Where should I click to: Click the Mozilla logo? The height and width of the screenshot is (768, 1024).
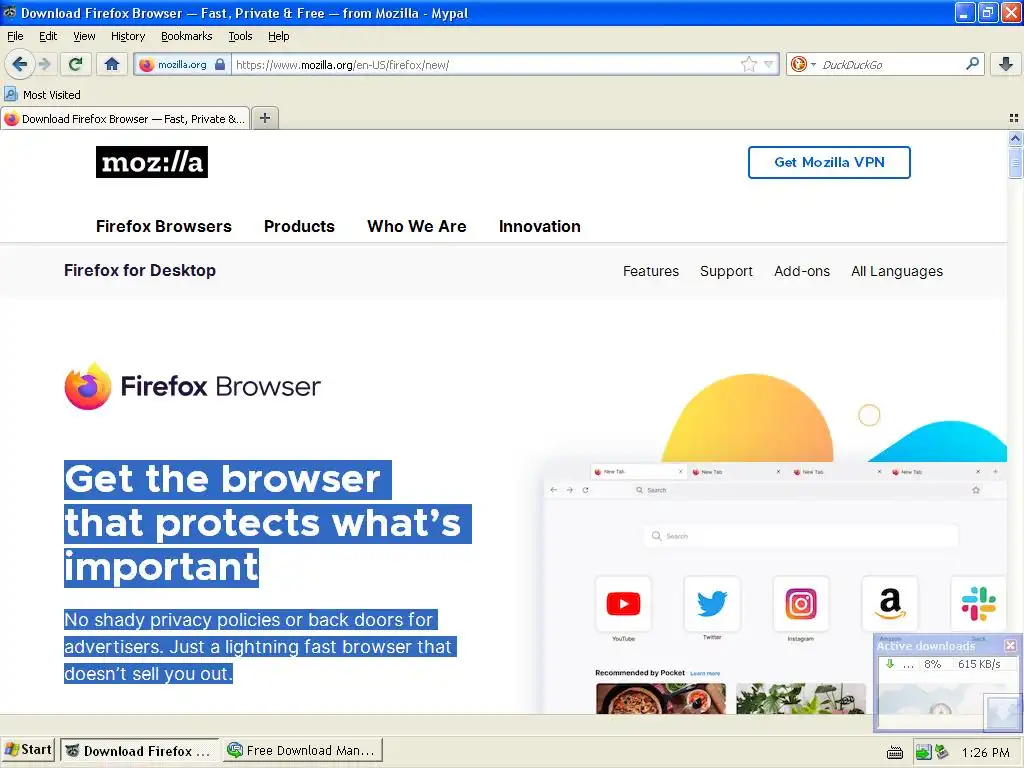coord(152,162)
